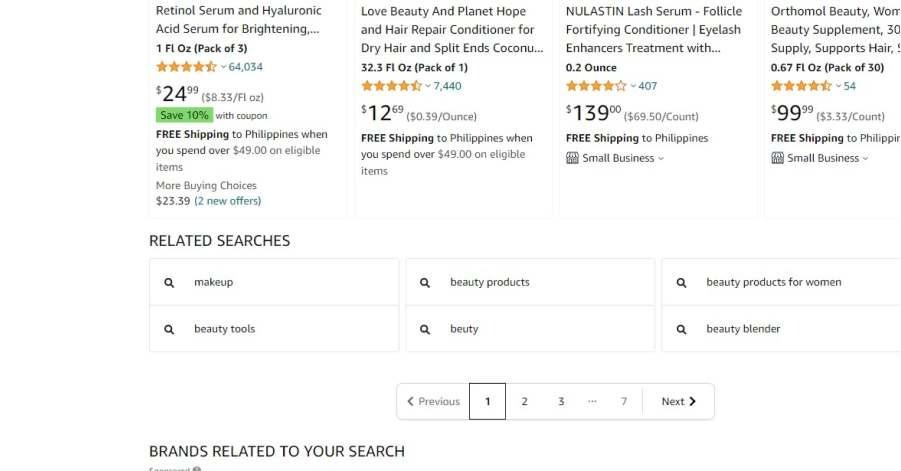Open Love Beauty And Planet conditioner title
901x471 pixels.
452,29
